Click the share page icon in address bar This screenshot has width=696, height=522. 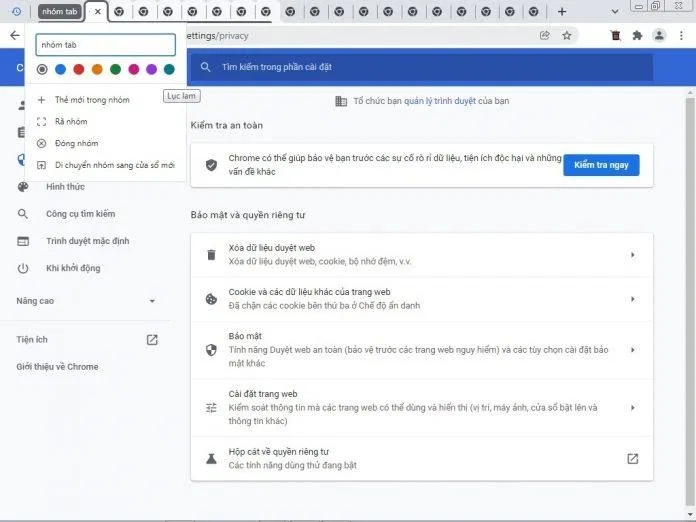pyautogui.click(x=545, y=35)
